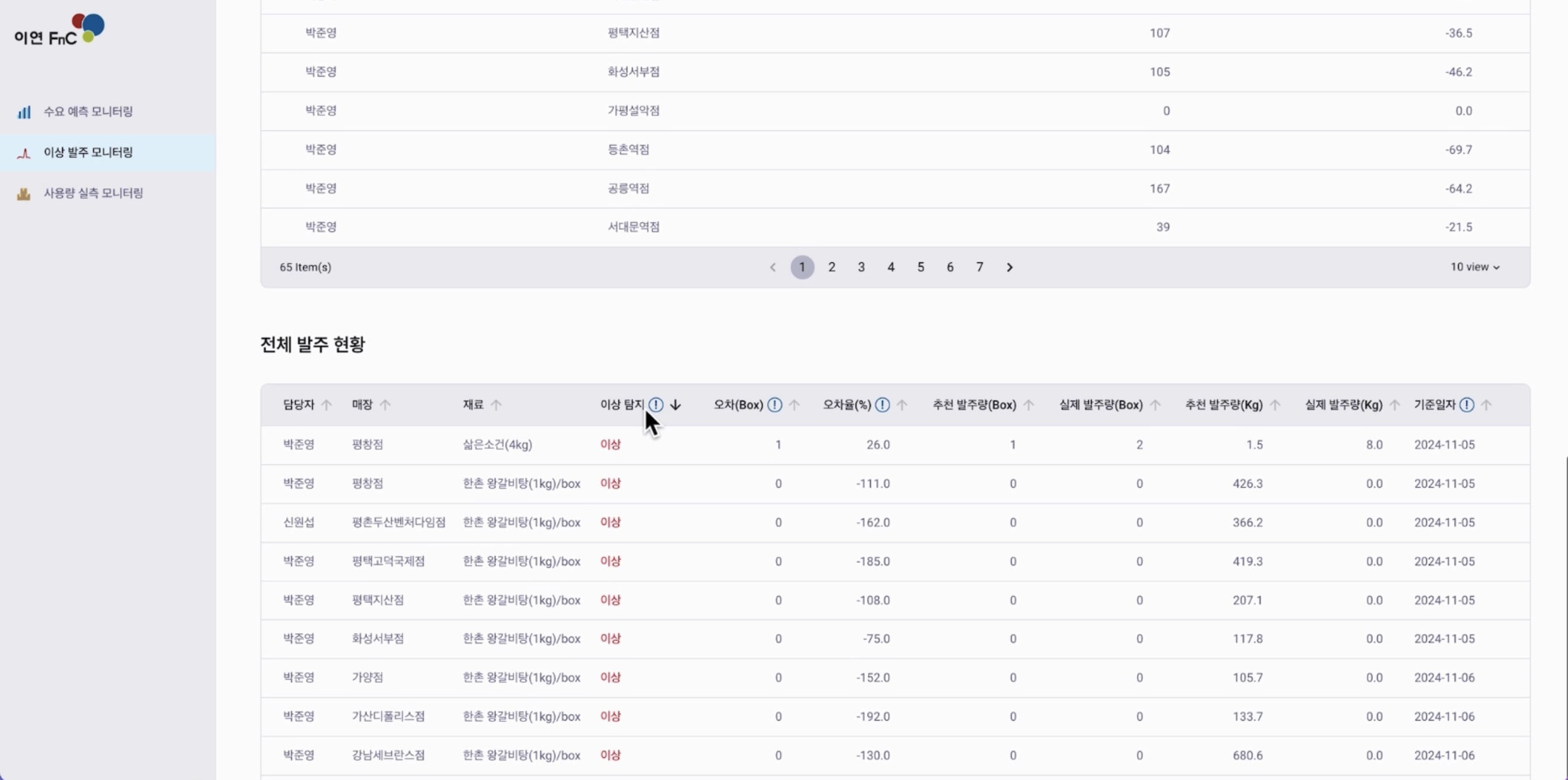Screen dimensions: 1568x780
Task: Sort by 담당자 column arrow
Action: [326, 404]
